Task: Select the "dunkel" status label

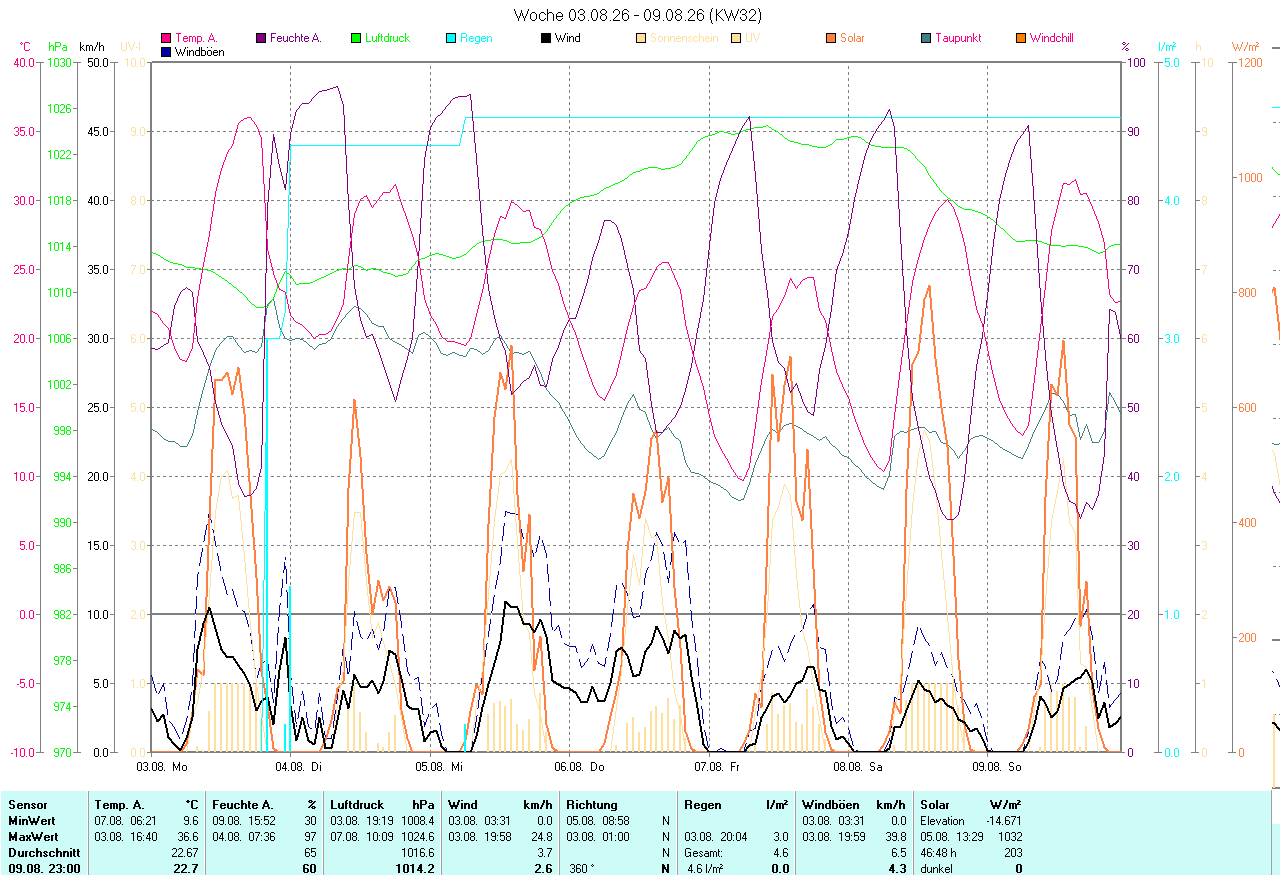Action: [936, 869]
